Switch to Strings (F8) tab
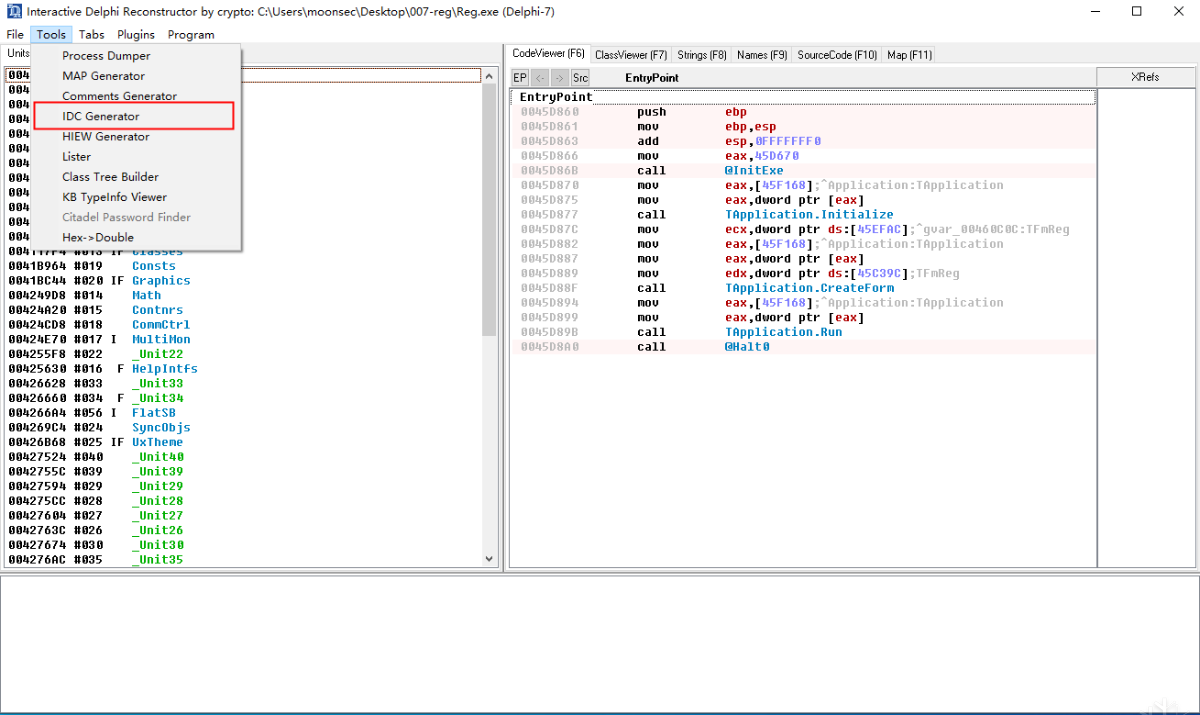 (702, 55)
